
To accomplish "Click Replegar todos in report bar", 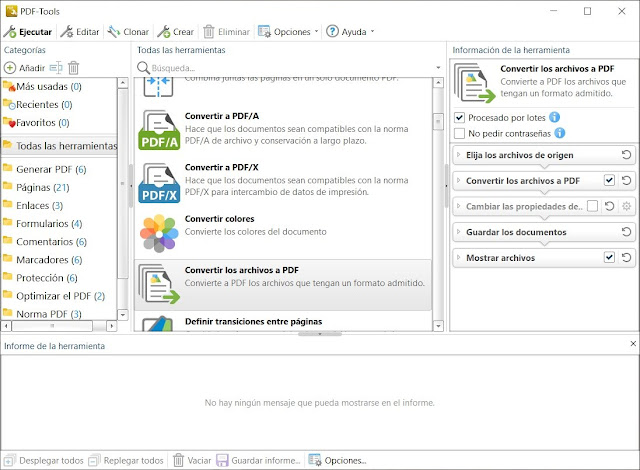I will click(126, 461).
